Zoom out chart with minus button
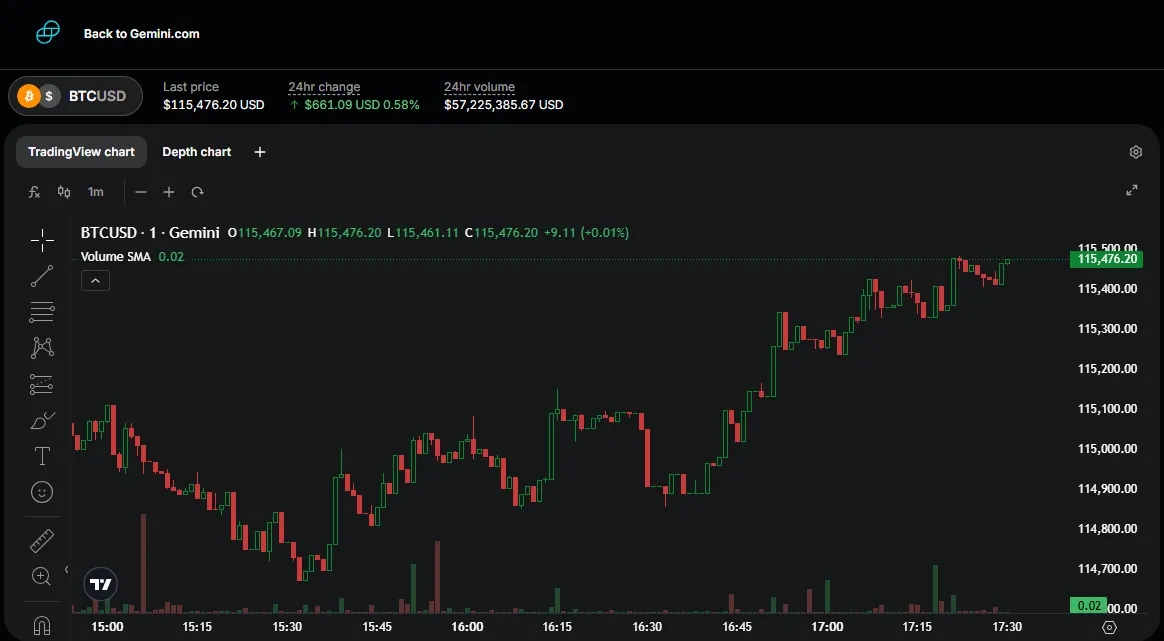Image resolution: width=1164 pixels, height=641 pixels. click(141, 192)
